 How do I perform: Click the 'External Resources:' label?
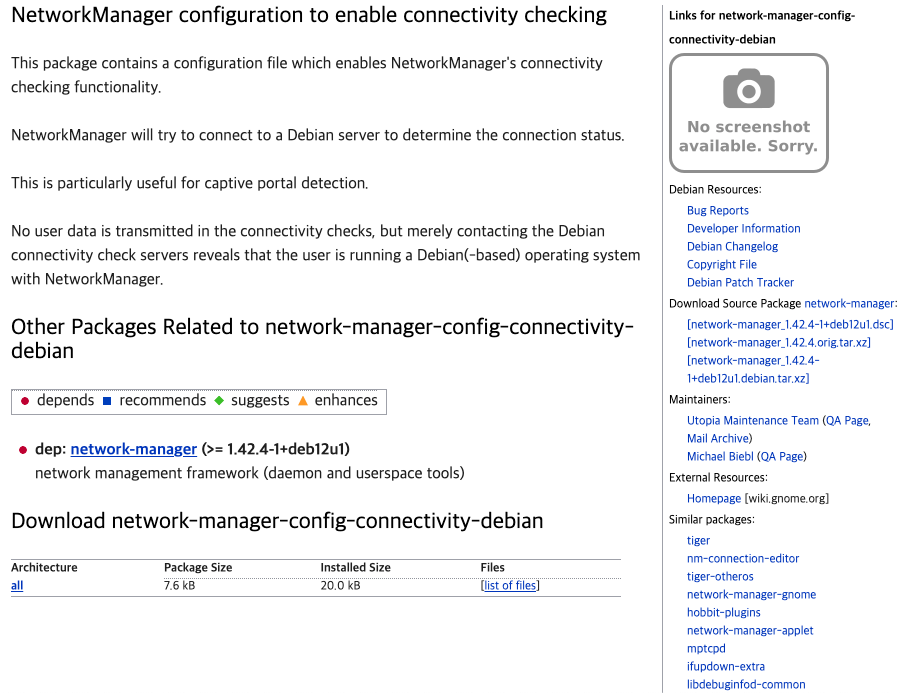pos(718,478)
